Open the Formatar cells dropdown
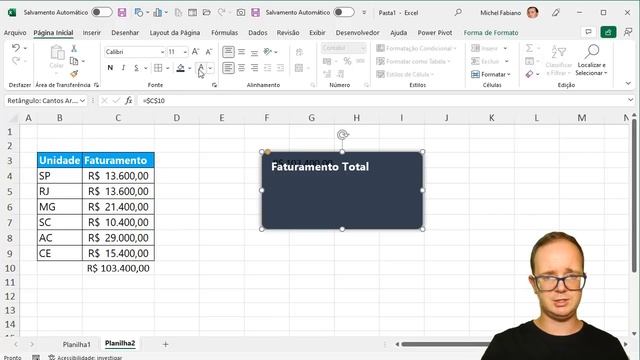Image resolution: width=640 pixels, height=360 pixels. click(x=491, y=74)
